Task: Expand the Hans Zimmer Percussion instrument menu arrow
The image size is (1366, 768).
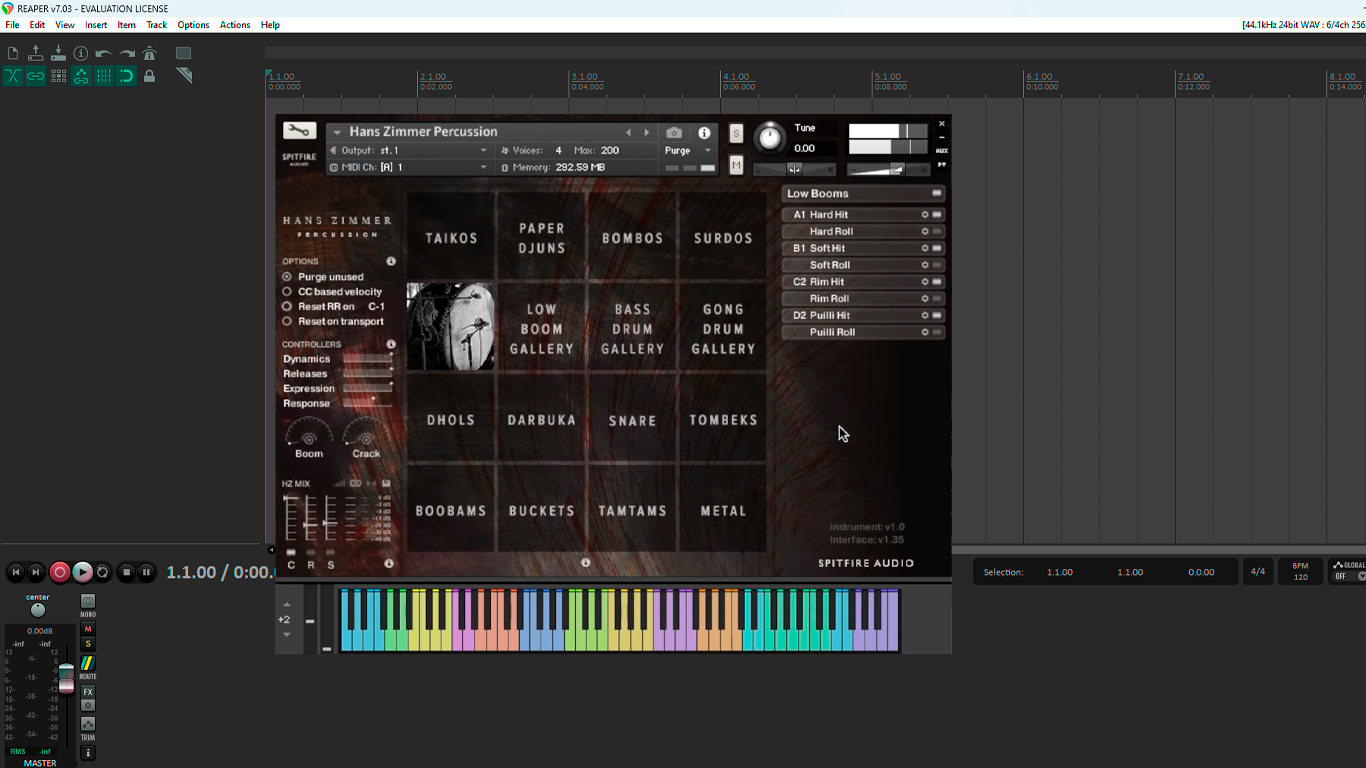Action: (337, 132)
